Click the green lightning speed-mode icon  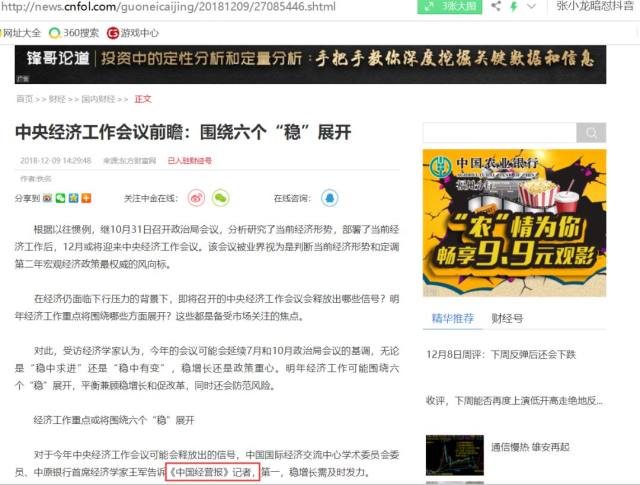click(514, 7)
